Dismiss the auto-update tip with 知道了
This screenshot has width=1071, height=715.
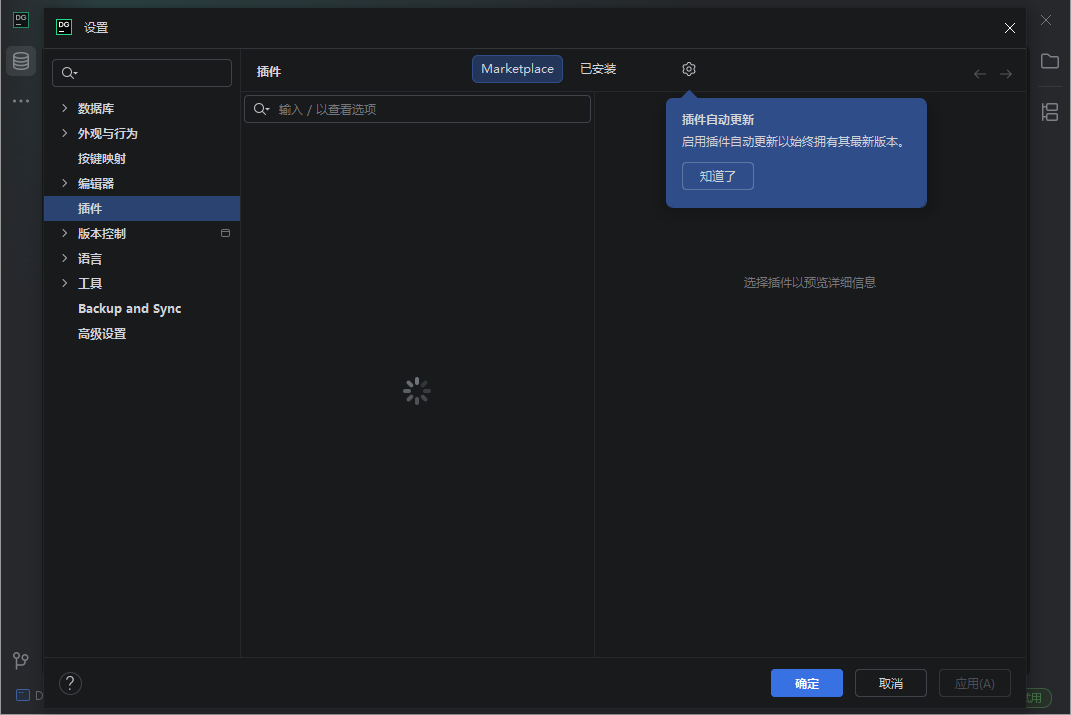pyautogui.click(x=717, y=175)
